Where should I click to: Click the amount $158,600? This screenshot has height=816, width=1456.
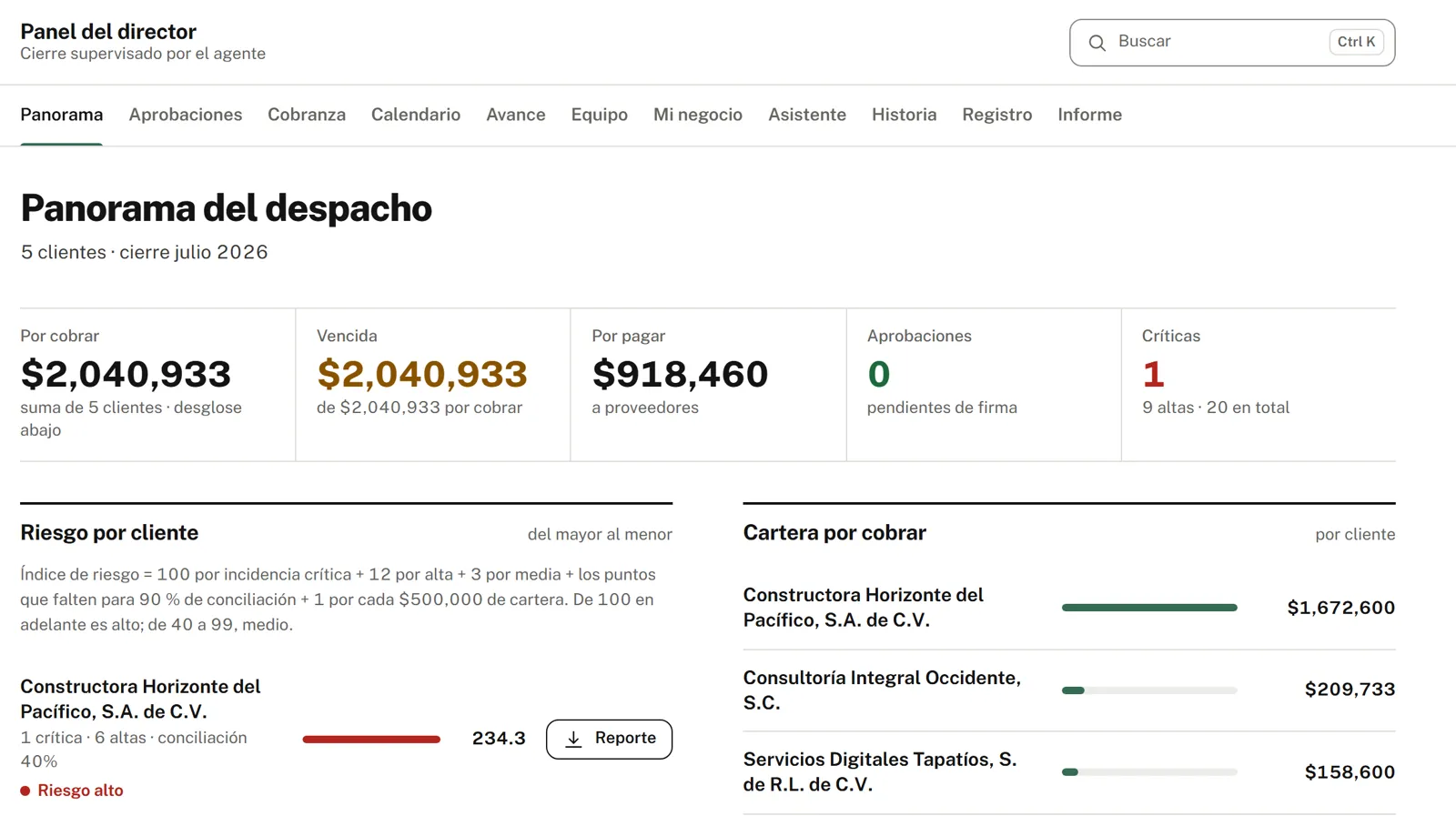point(1350,772)
